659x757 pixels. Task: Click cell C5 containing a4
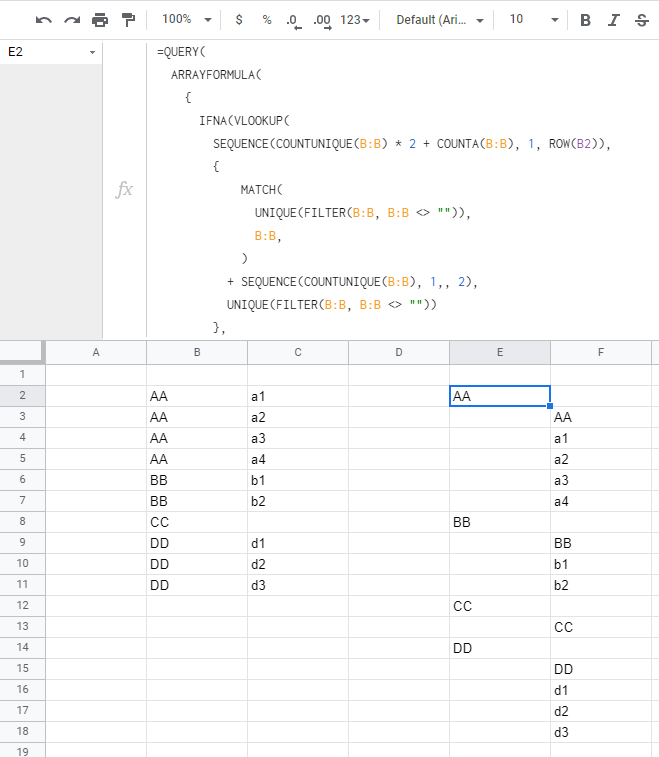(x=298, y=459)
